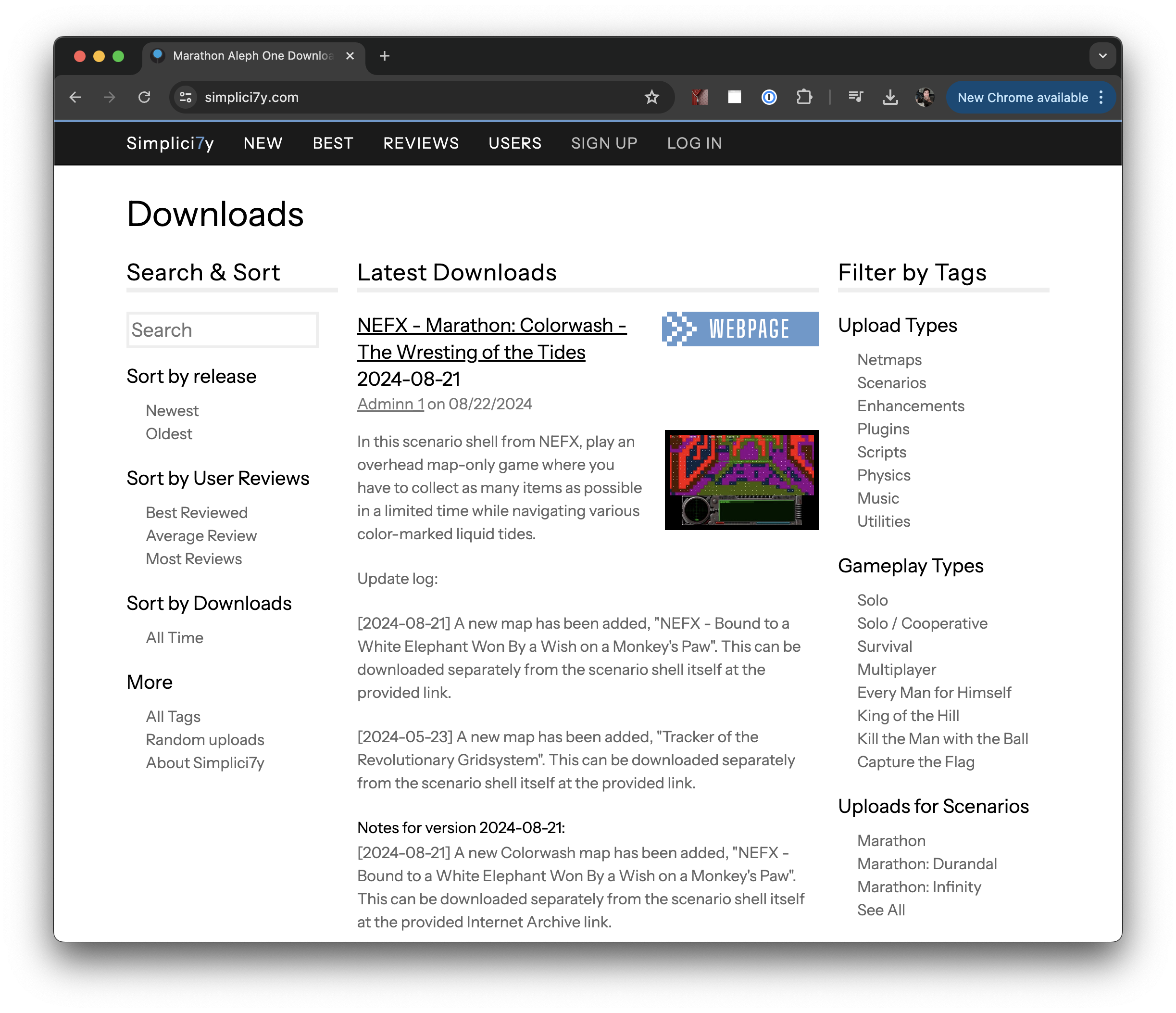
Task: Open the Chrome downloads tray
Action: tap(890, 97)
